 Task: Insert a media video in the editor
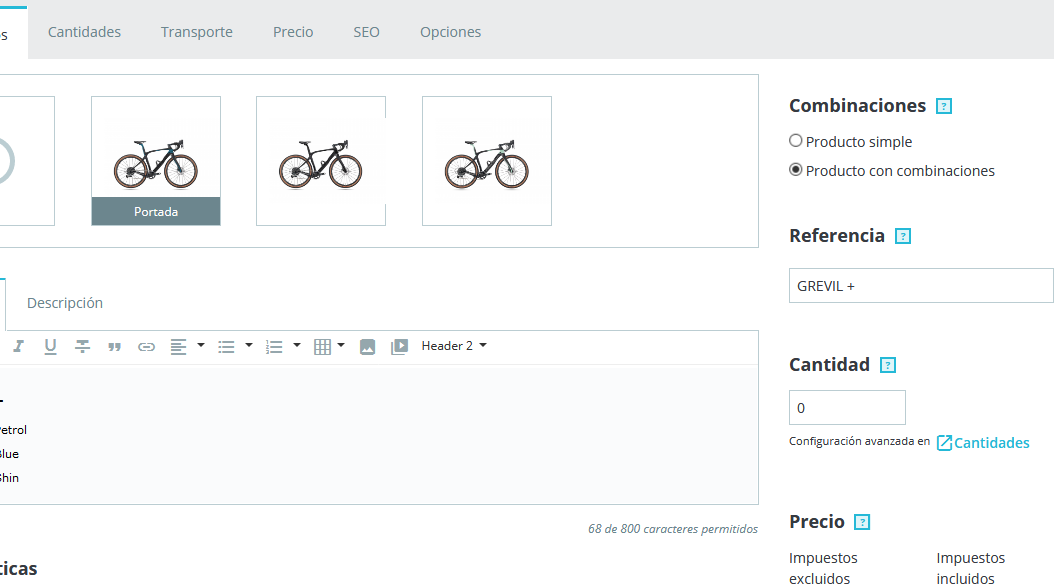(399, 346)
